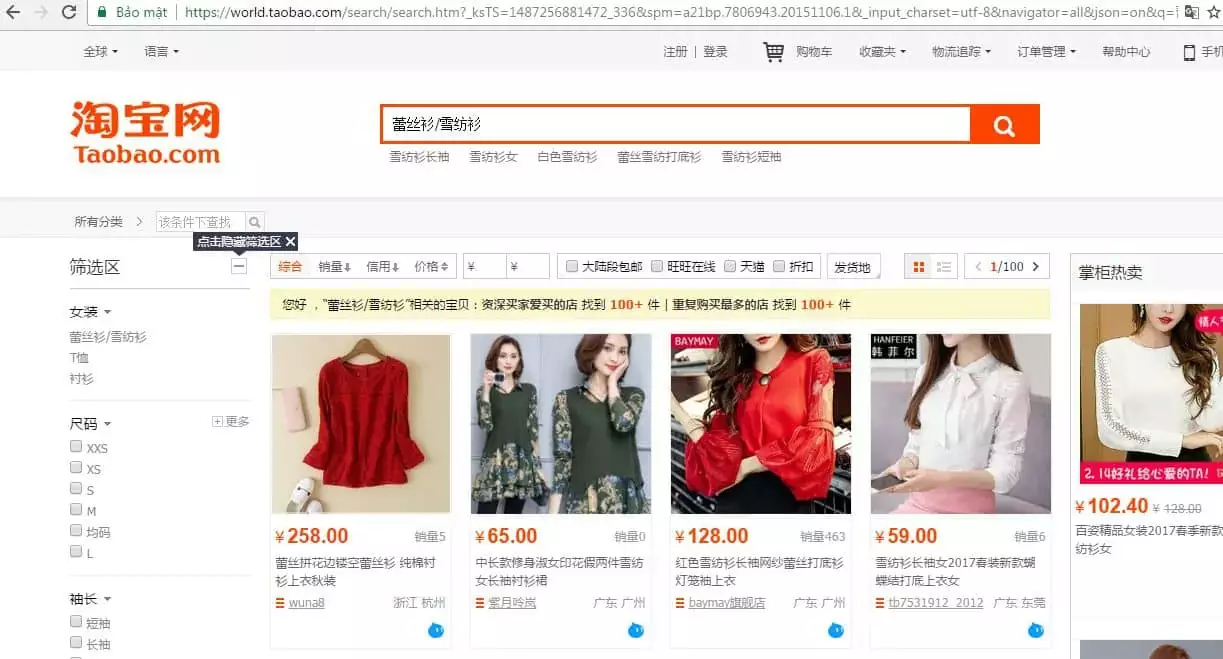1223x659 pixels.
Task: Click the Taobao.com logo
Action: pyautogui.click(x=145, y=127)
